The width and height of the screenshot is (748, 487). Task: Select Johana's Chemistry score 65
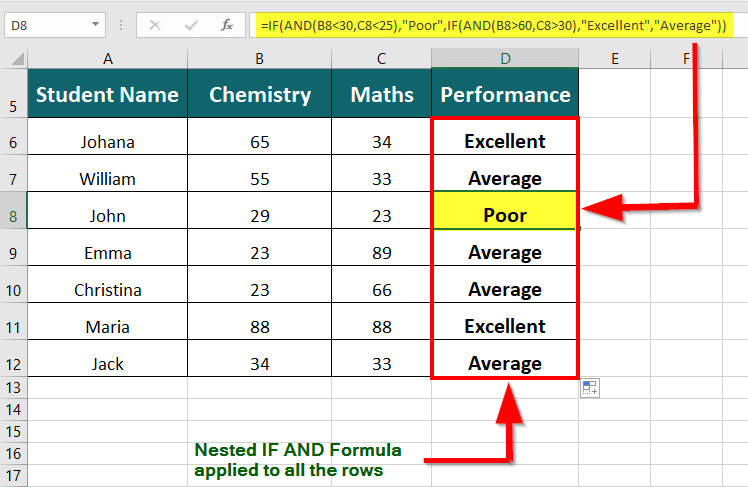(260, 136)
